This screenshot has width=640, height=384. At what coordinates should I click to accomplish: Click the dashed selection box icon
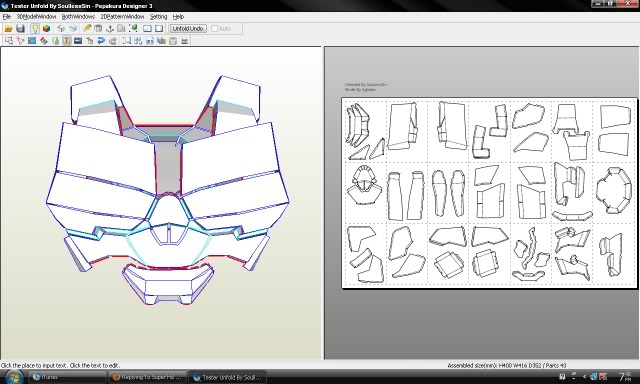tap(127, 40)
